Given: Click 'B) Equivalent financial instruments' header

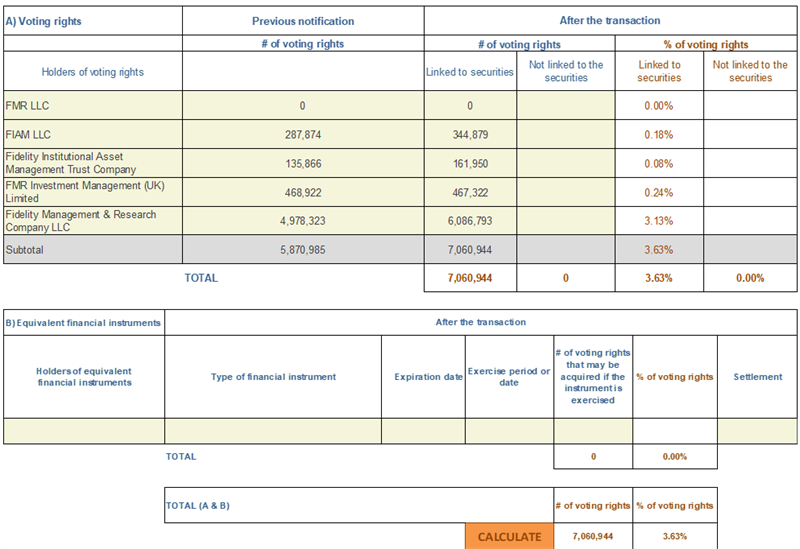Looking at the screenshot, I should [84, 322].
